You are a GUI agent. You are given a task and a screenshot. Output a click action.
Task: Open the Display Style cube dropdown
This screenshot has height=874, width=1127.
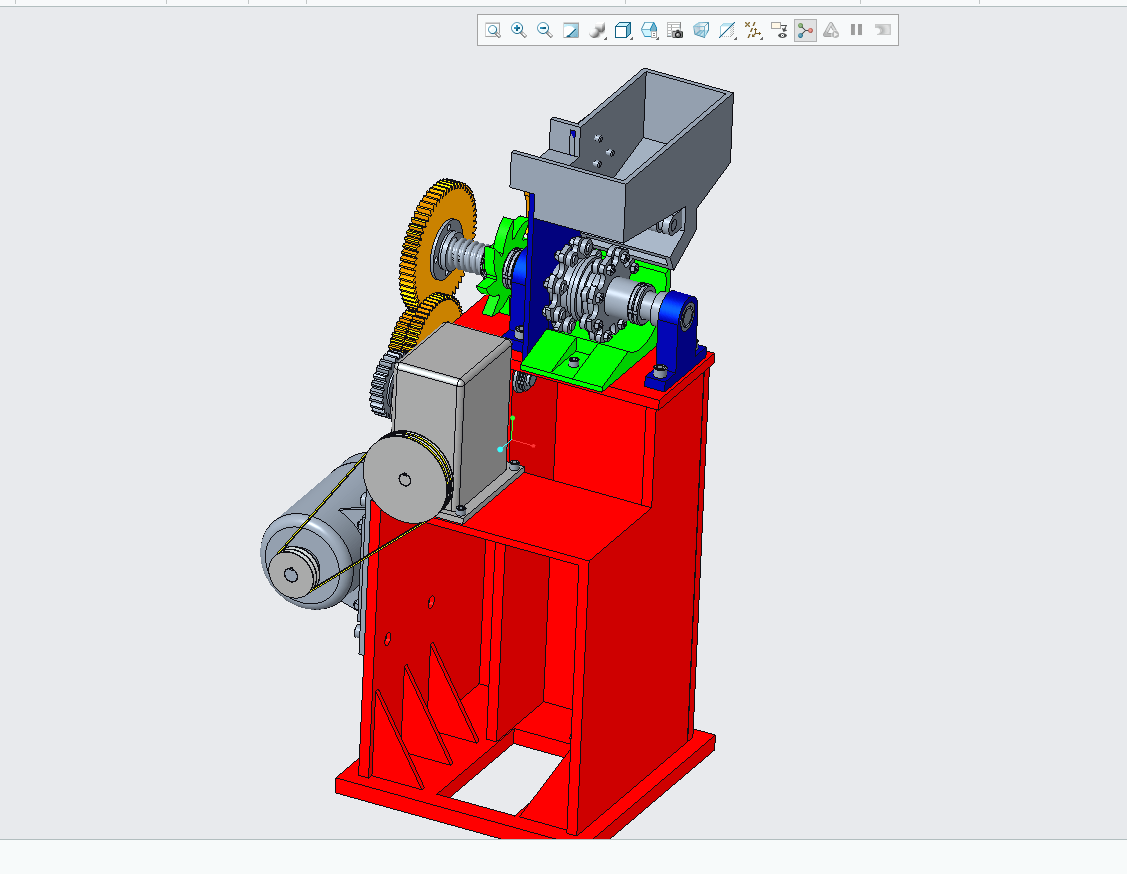pos(623,30)
